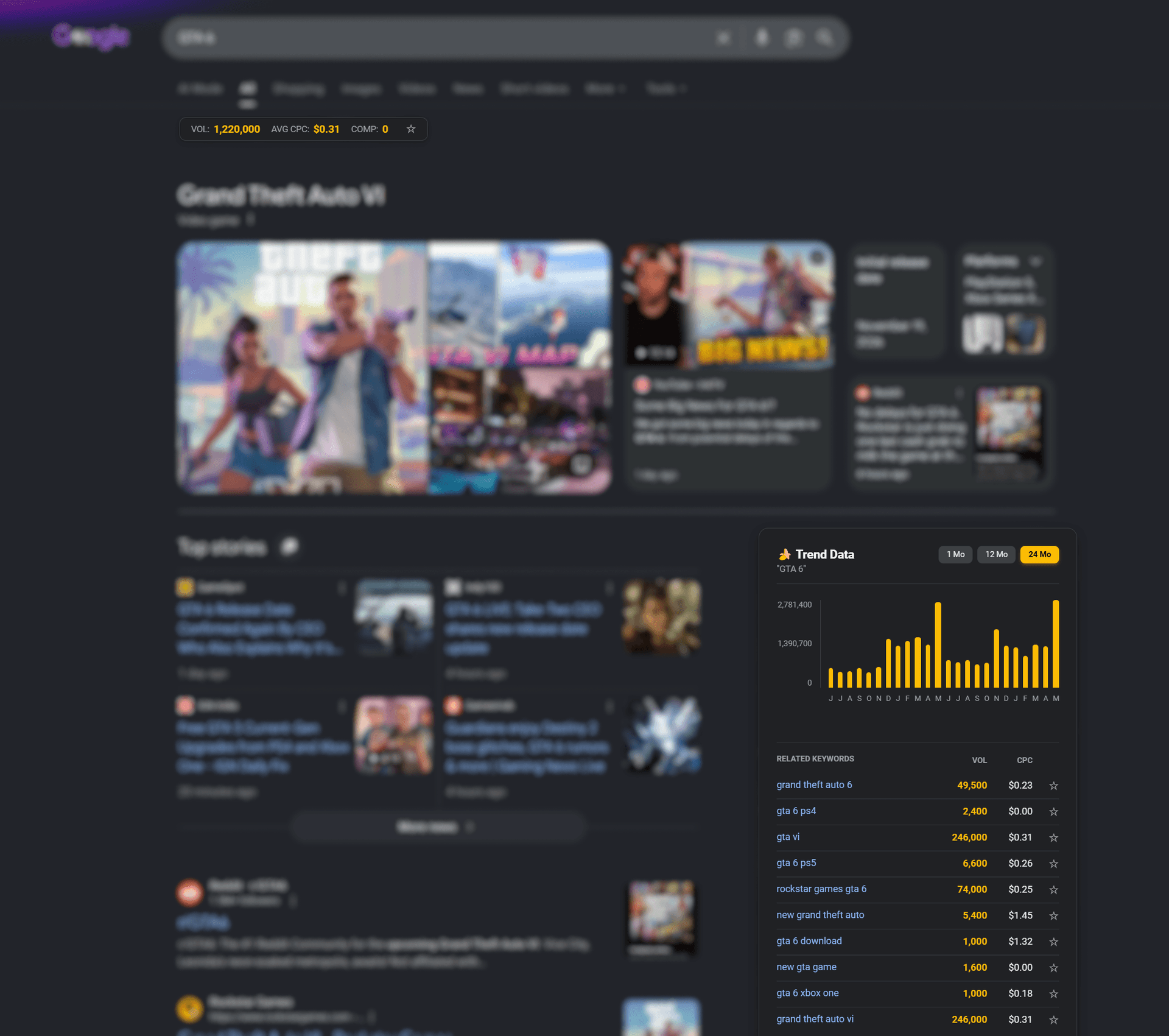Open 'new grand theft auto' keyword link

click(x=820, y=915)
